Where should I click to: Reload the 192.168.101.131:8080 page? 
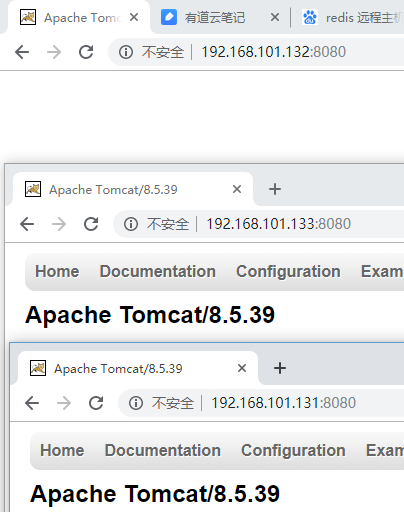click(96, 403)
